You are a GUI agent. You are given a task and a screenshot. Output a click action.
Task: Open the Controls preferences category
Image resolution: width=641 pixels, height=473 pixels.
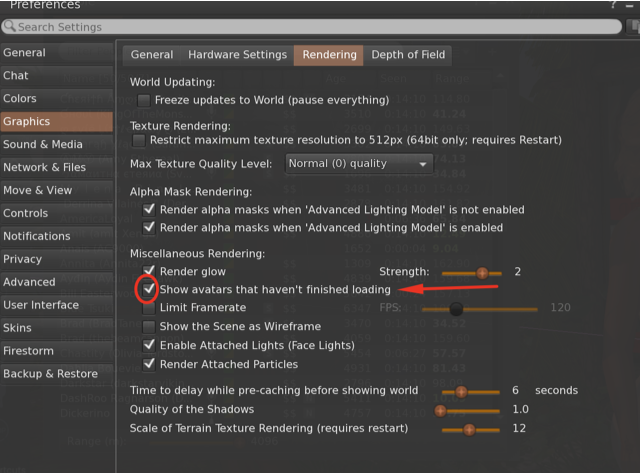click(x=57, y=213)
